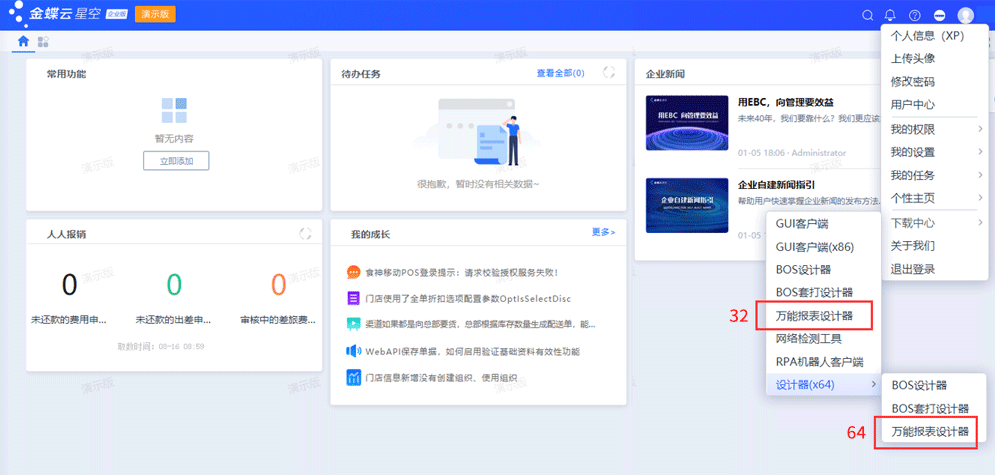Click the chart icon for 门店信息新增
This screenshot has width=995, height=475.
click(353, 378)
